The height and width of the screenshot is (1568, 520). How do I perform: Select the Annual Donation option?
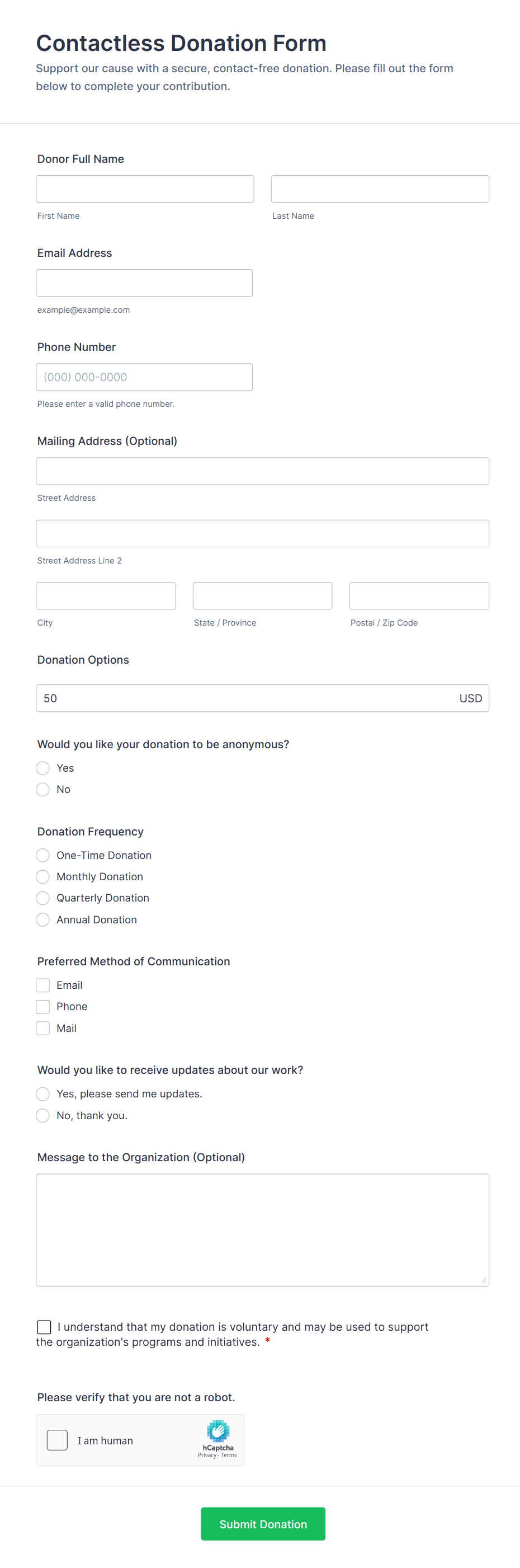click(42, 920)
